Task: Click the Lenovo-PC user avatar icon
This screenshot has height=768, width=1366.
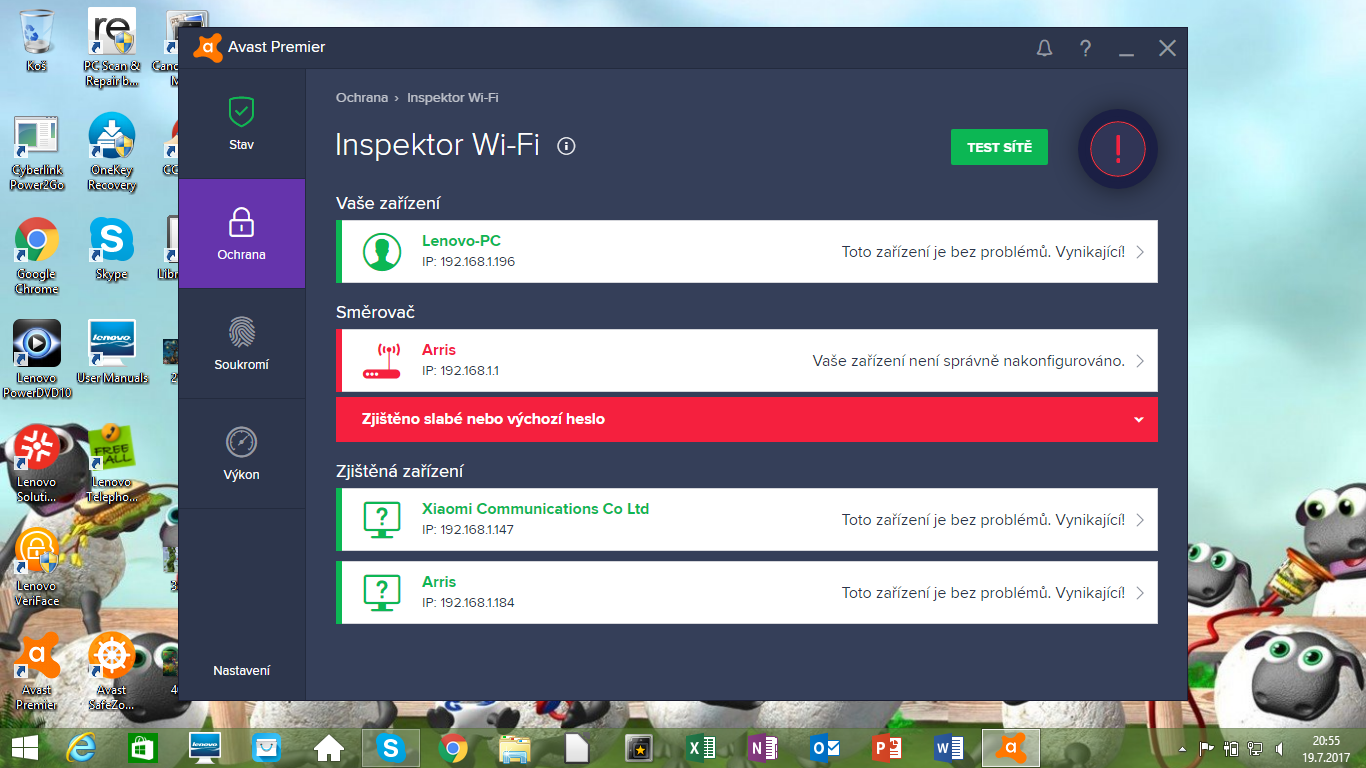Action: (x=381, y=251)
